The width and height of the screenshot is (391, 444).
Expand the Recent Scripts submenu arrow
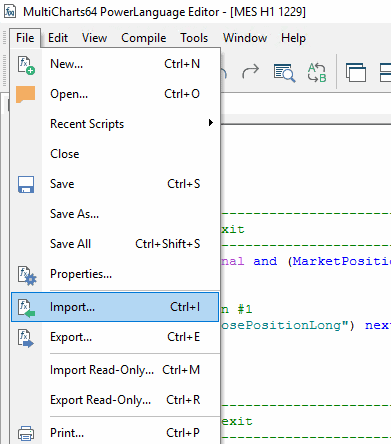coord(211,123)
